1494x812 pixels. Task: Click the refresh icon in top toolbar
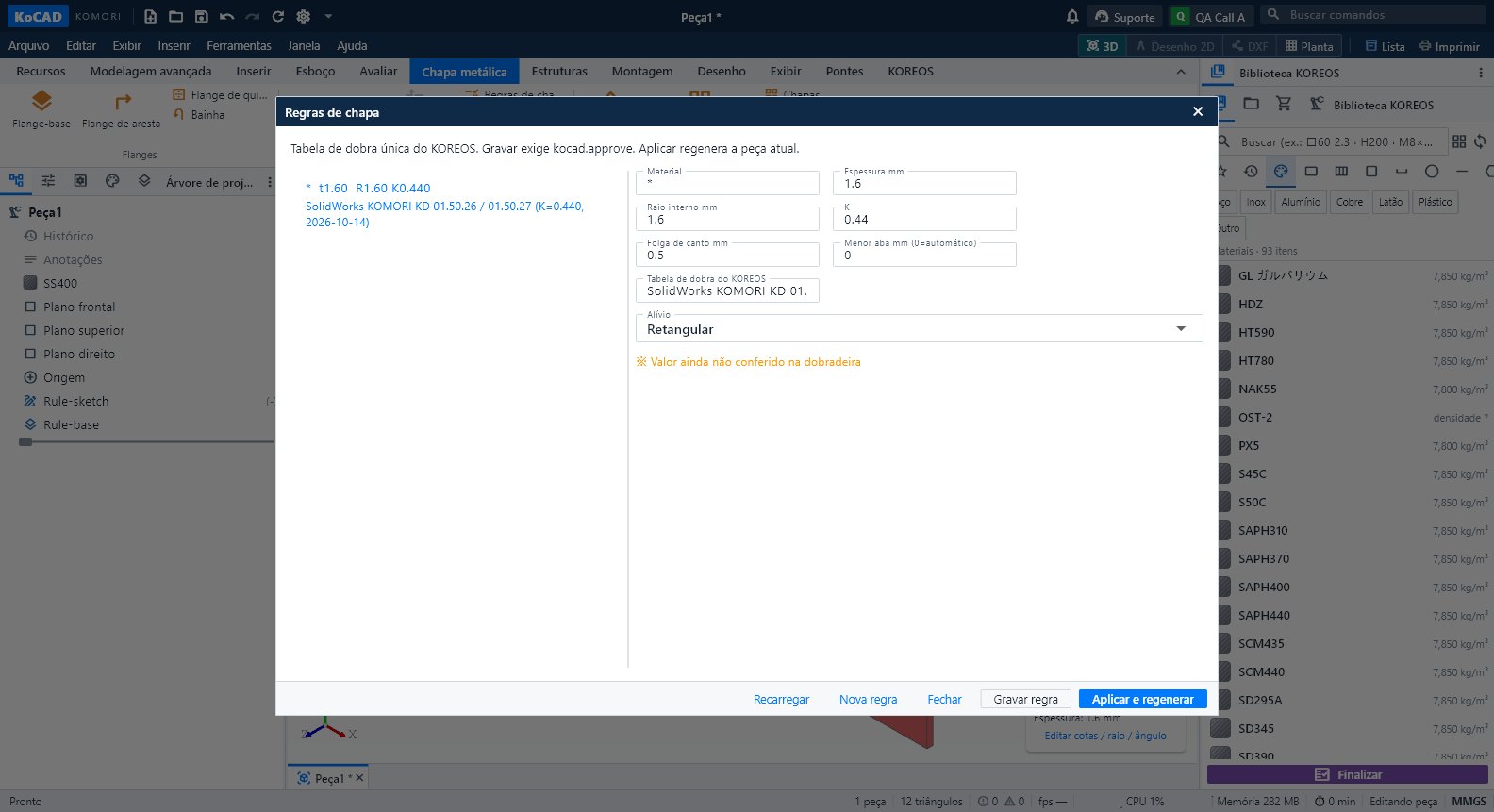click(277, 16)
